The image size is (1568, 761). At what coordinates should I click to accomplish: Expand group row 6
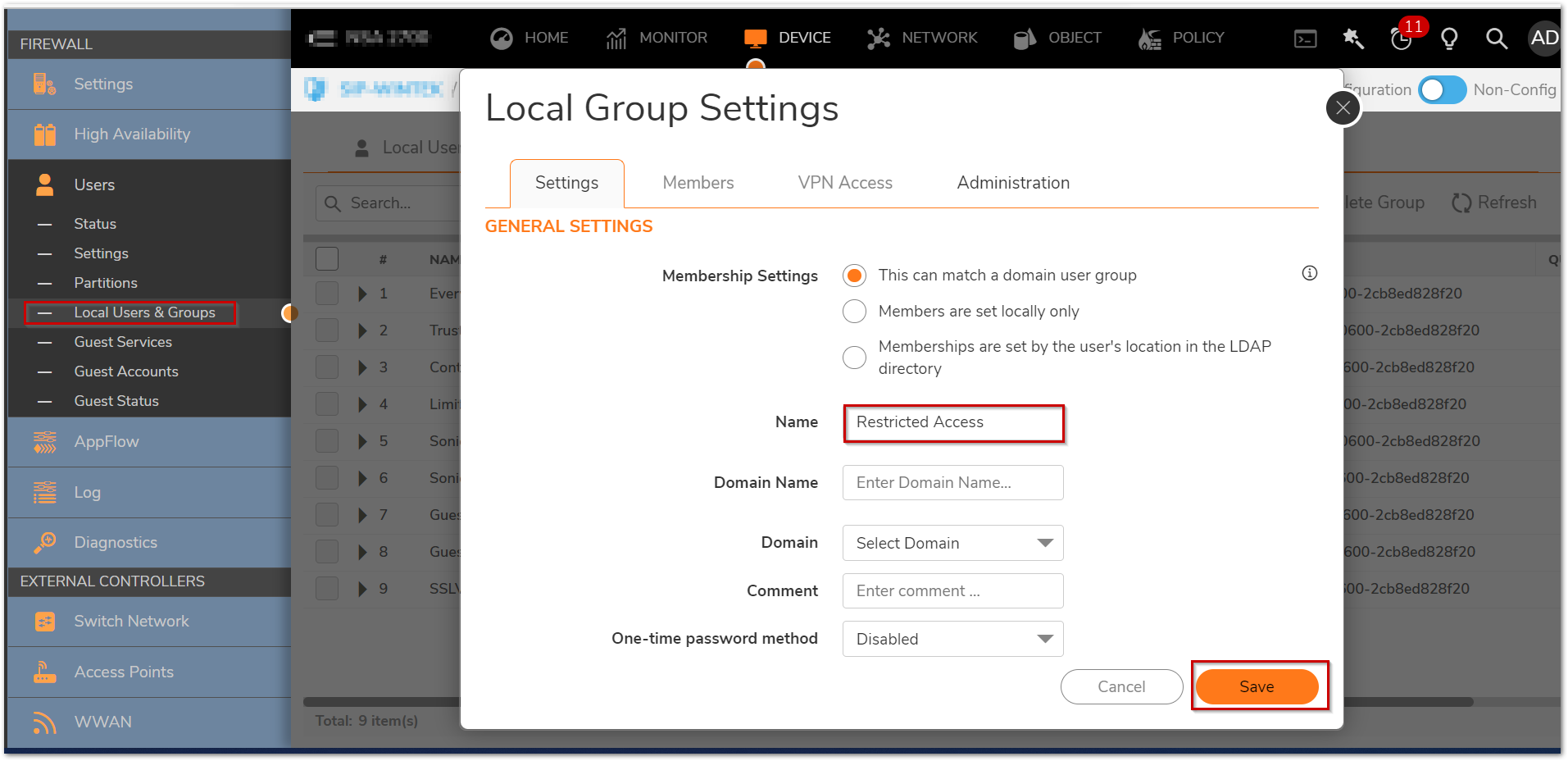point(362,478)
